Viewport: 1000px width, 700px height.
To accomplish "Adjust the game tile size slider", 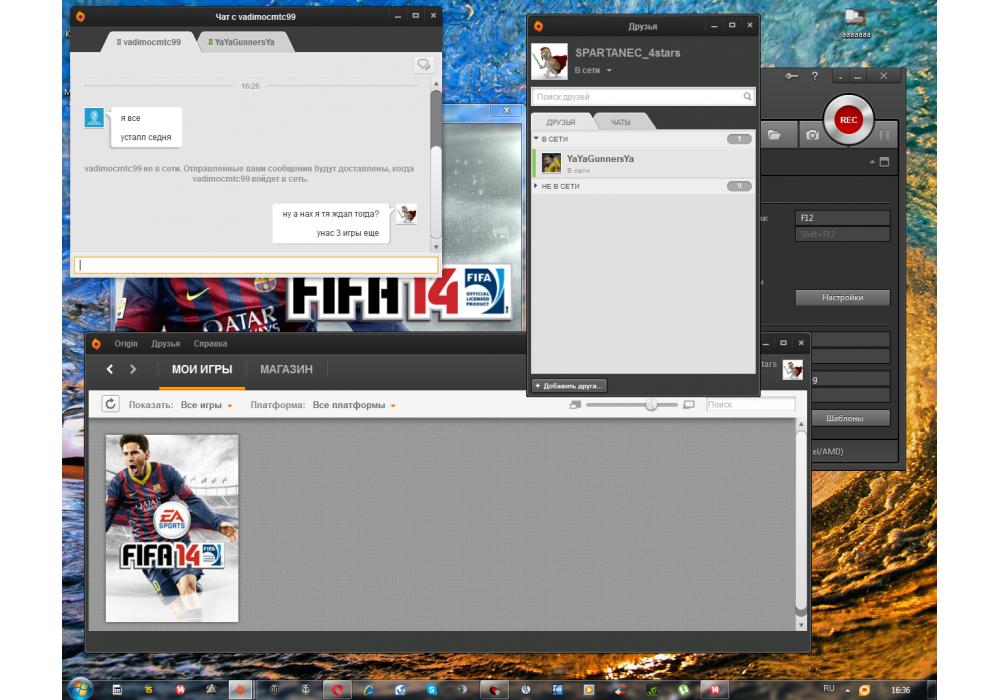I will 651,405.
